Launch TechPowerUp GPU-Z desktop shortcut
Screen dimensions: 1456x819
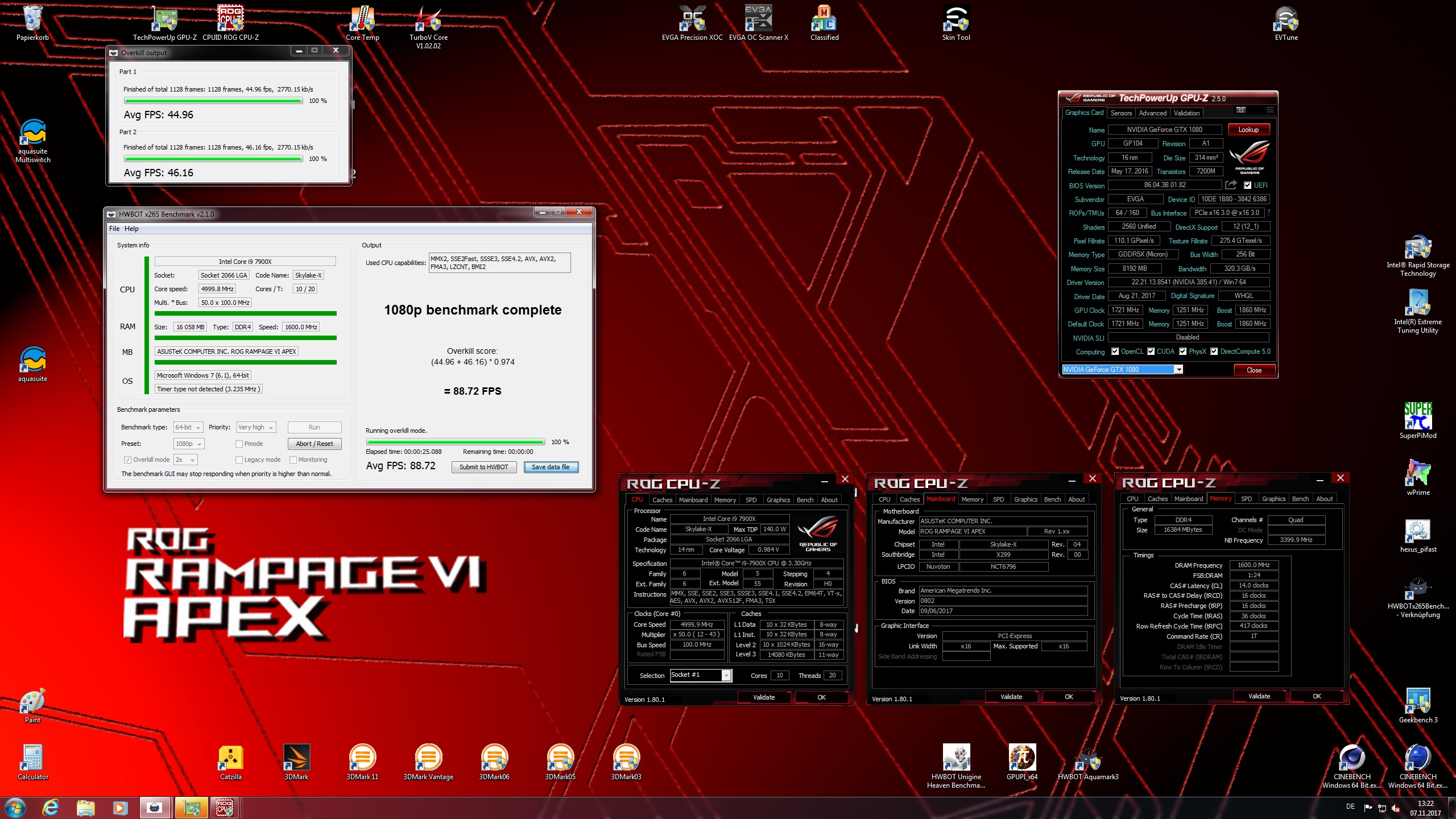coord(165,23)
